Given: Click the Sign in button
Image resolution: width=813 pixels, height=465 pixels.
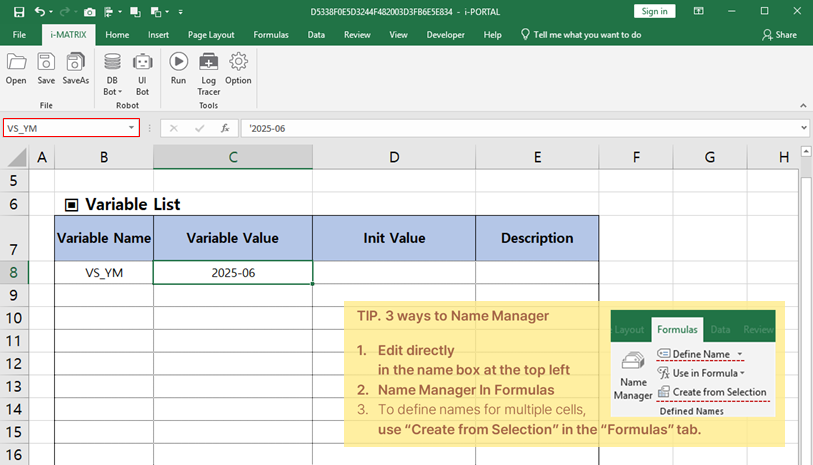Looking at the screenshot, I should 654,11.
